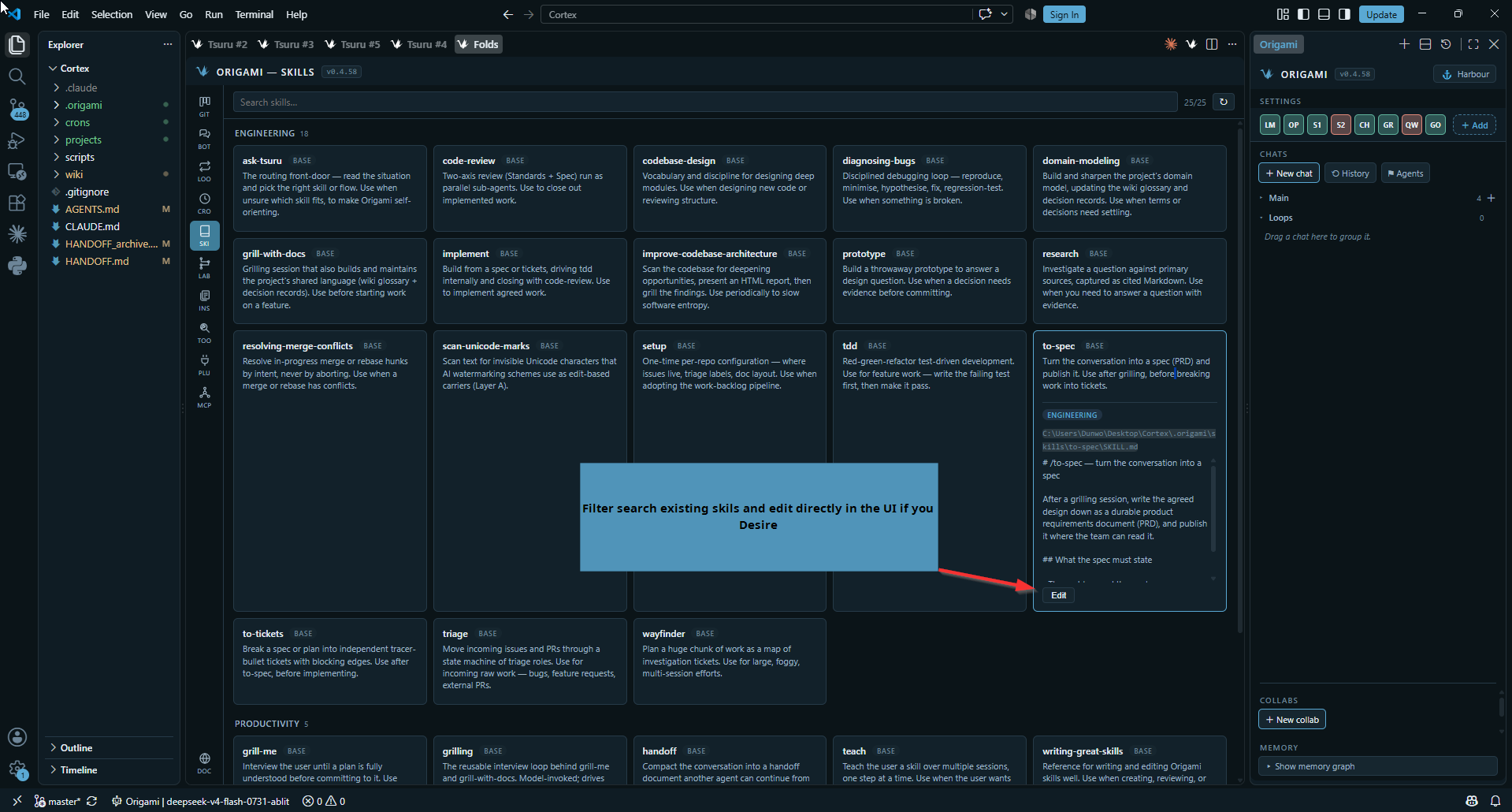
Task: Create a New collab
Action: pyautogui.click(x=1291, y=720)
